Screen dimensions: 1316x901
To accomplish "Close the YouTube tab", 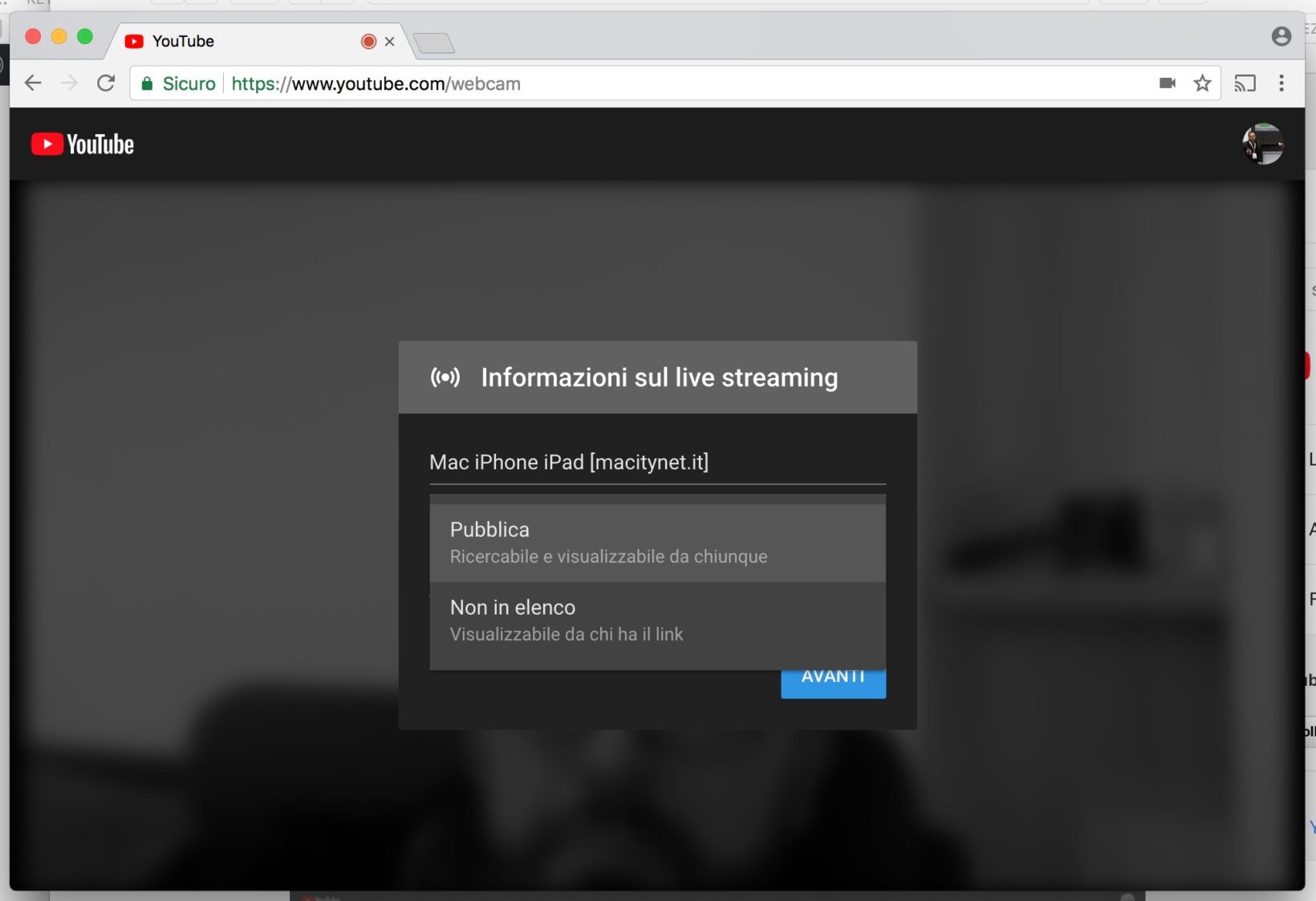I will (390, 42).
